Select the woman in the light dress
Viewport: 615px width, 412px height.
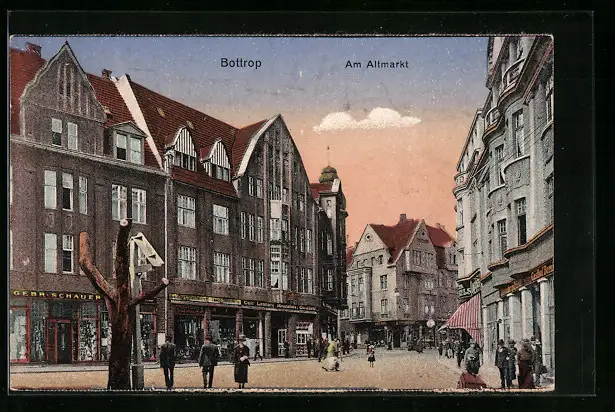point(331,355)
